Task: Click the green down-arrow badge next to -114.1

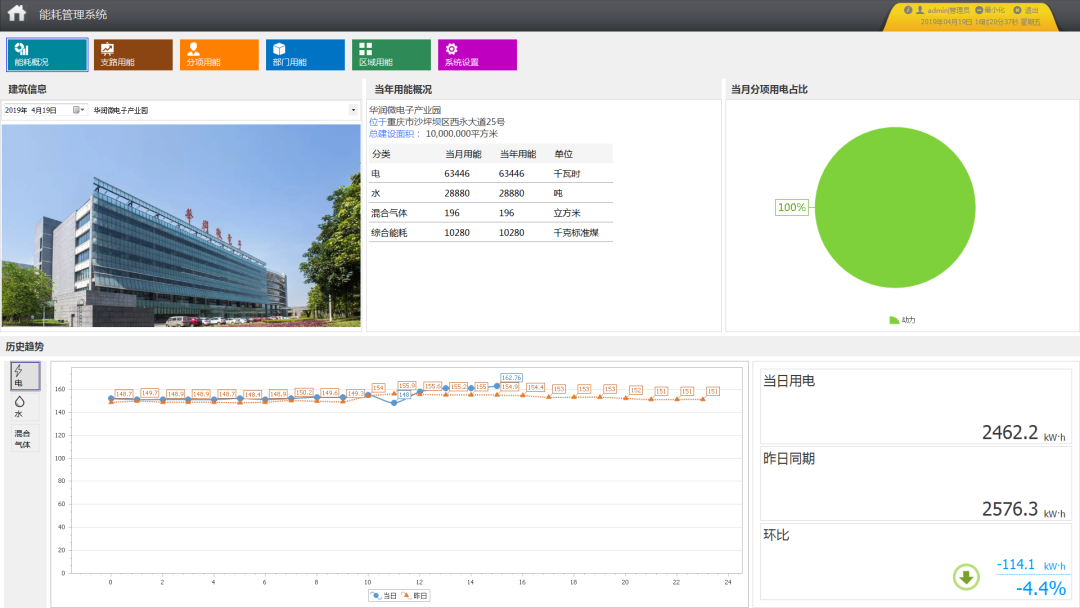Action: (964, 575)
